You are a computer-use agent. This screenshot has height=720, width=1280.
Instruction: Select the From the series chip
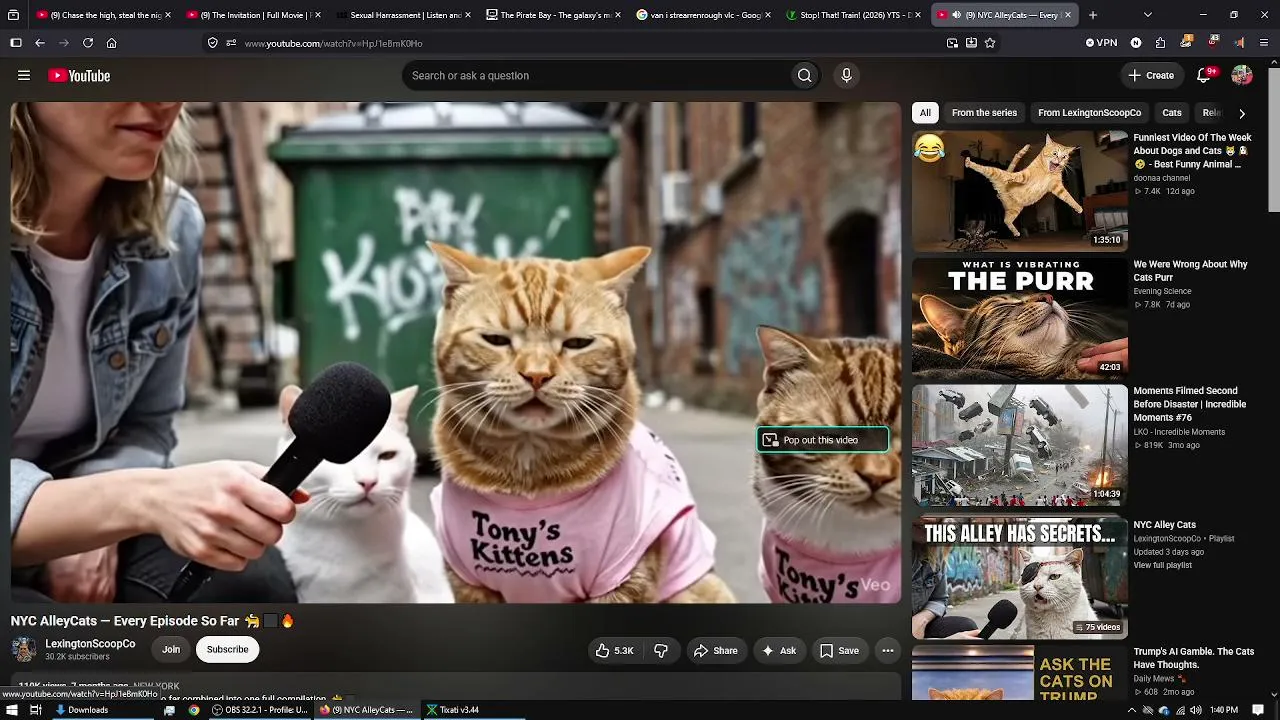point(984,113)
